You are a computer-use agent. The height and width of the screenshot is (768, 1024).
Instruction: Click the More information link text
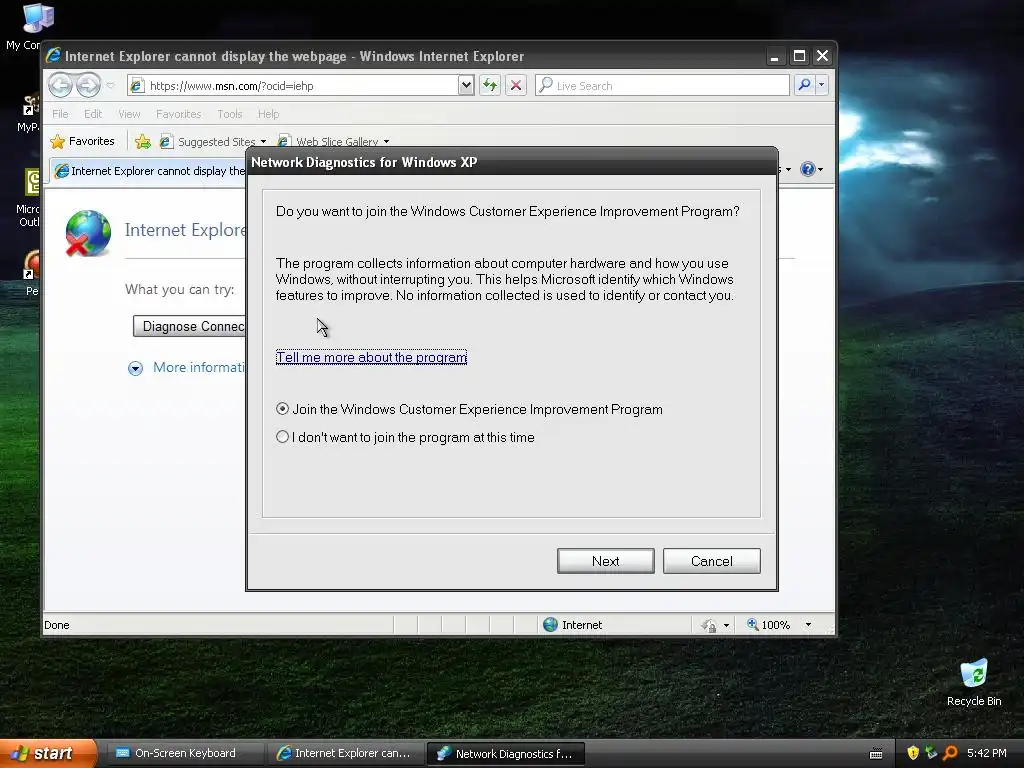(199, 367)
